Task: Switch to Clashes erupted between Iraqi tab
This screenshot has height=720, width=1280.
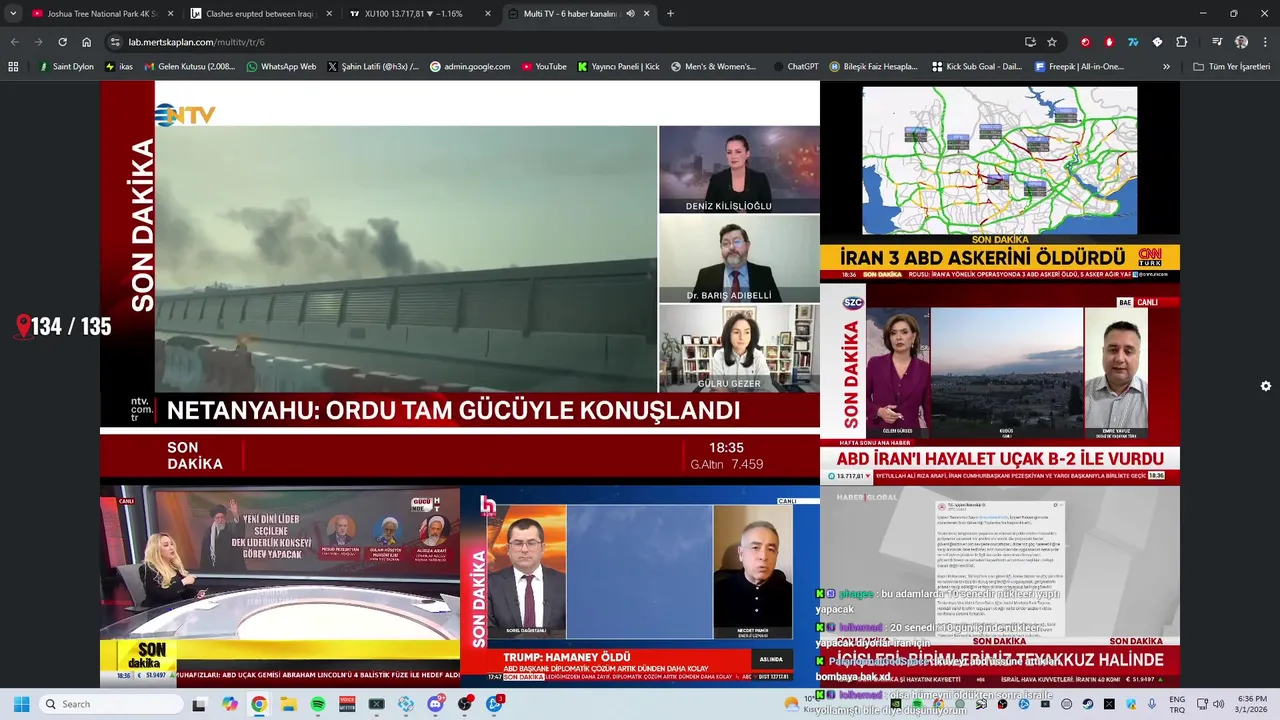Action: 260,14
